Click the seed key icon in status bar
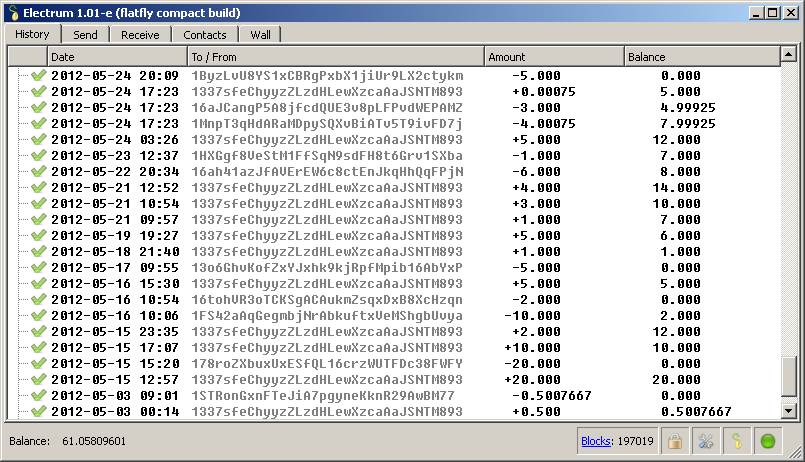The width and height of the screenshot is (805, 462). click(737, 441)
